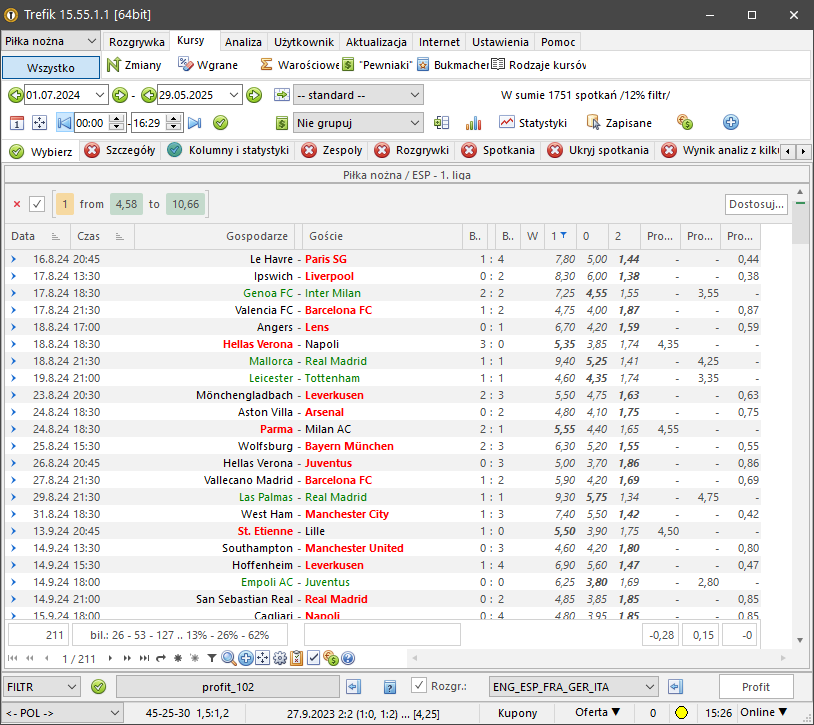Click the blue plus icon in the toolbar
814x725 pixels.
(730, 123)
